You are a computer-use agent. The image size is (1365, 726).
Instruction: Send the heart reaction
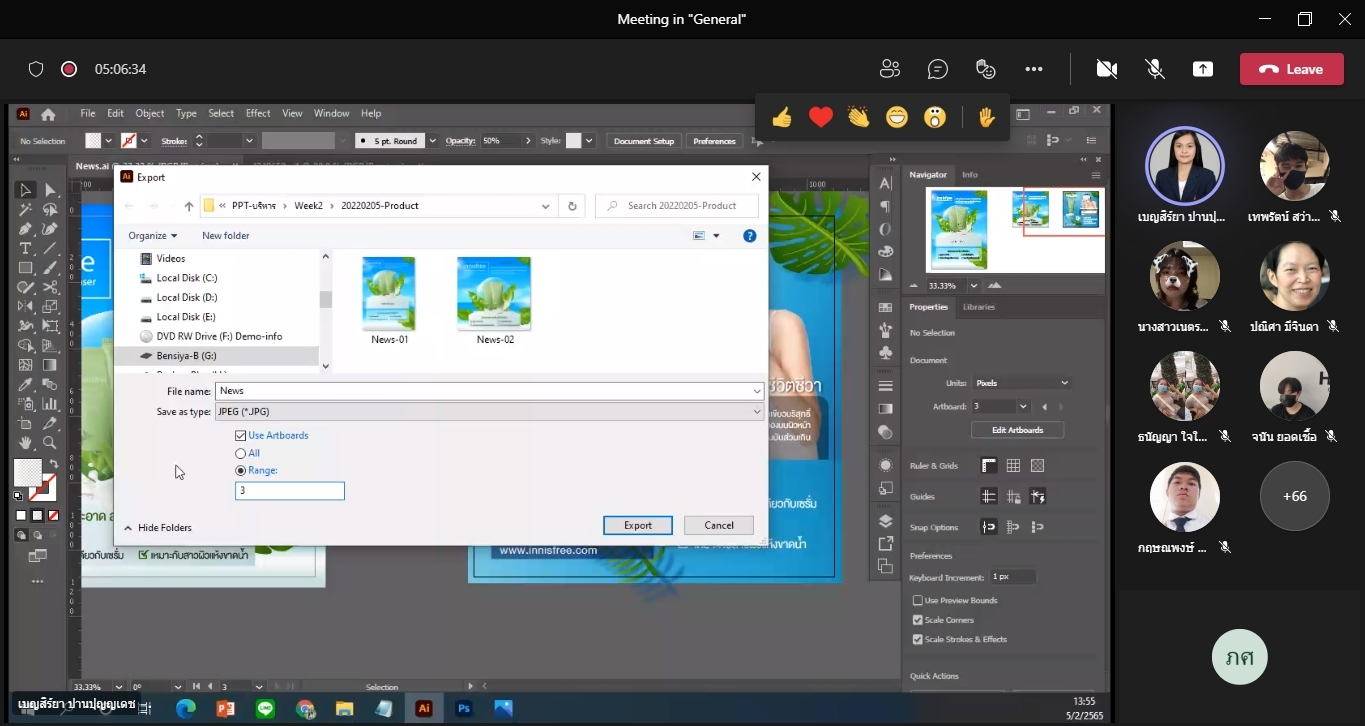coord(820,118)
